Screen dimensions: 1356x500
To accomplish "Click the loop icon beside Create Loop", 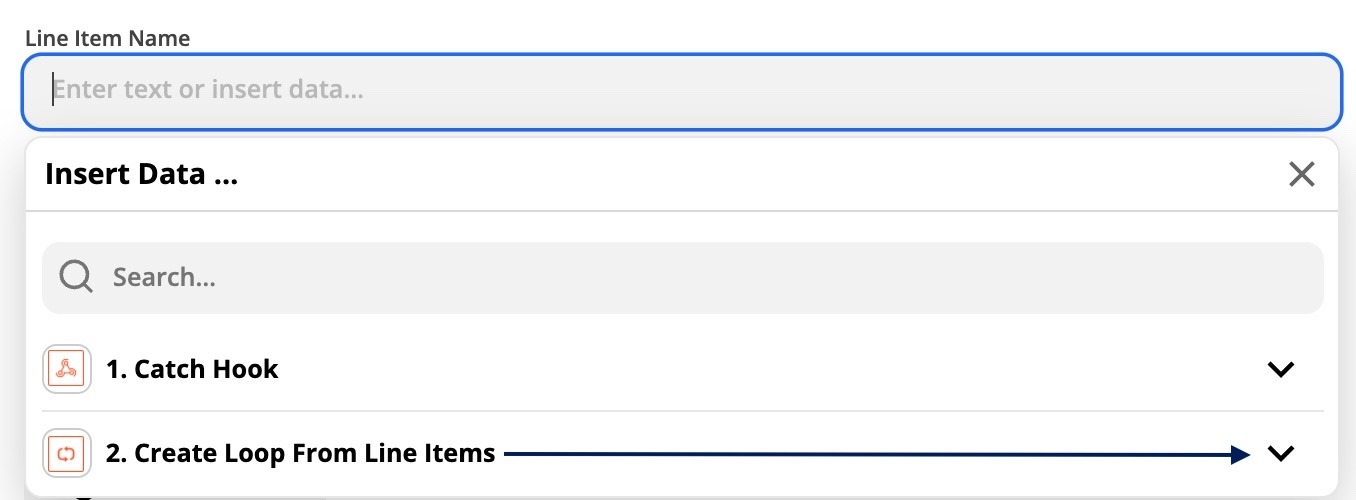I will [x=68, y=453].
